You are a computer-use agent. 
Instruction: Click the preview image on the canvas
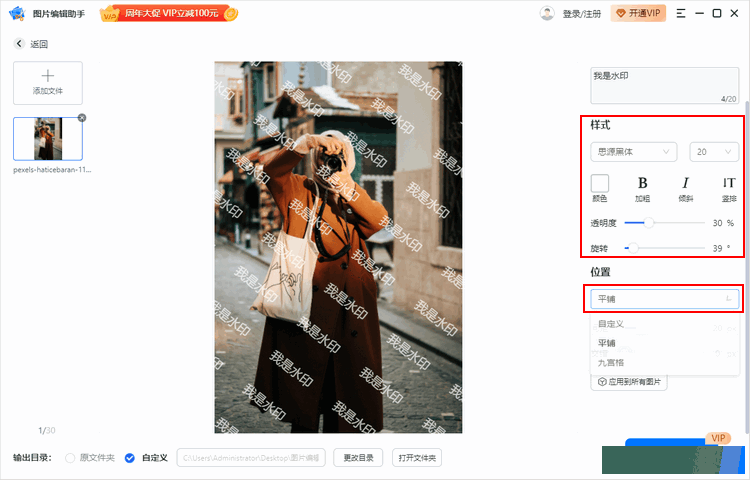[338, 247]
